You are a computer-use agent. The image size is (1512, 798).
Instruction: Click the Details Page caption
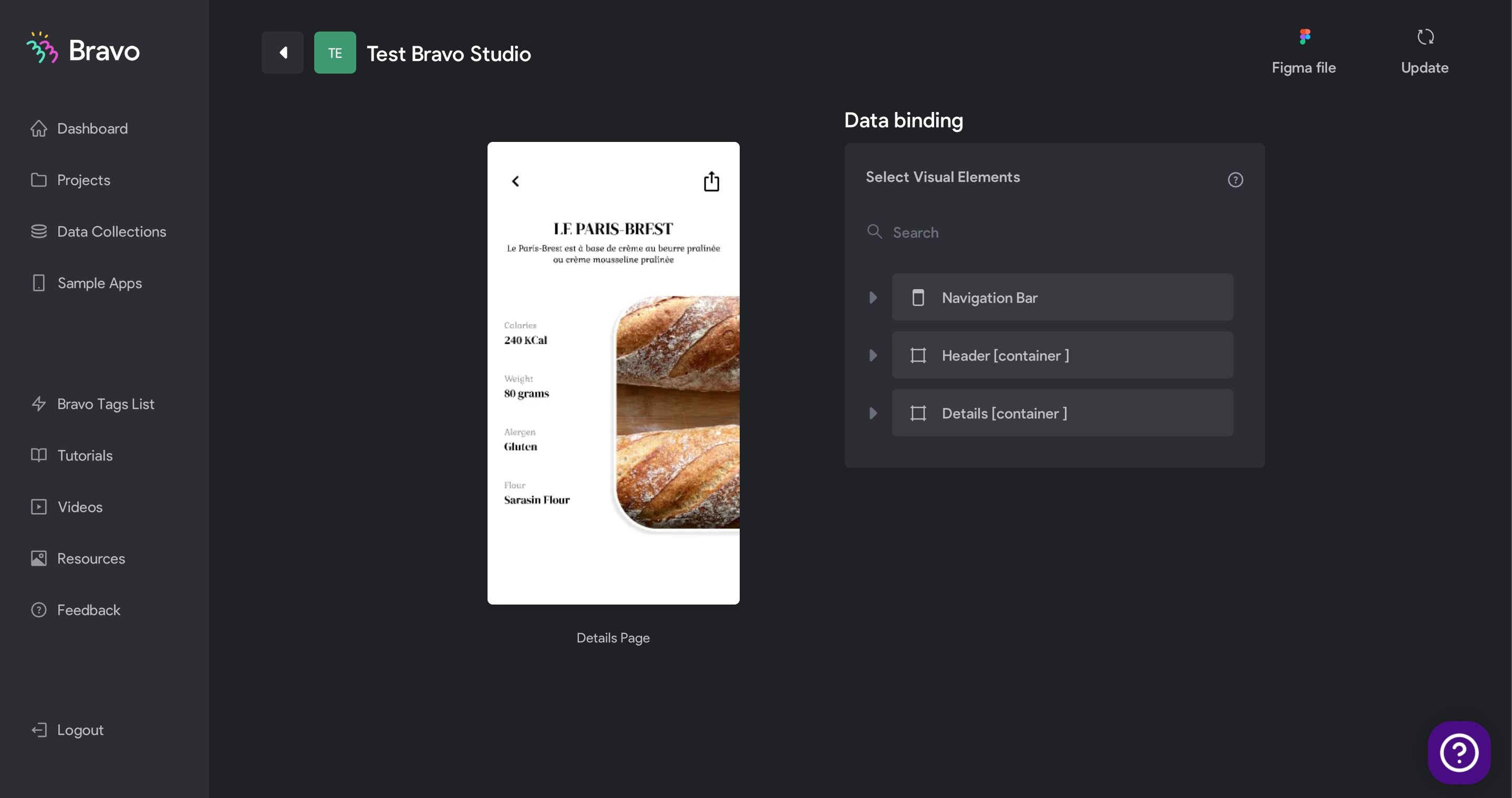(613, 638)
